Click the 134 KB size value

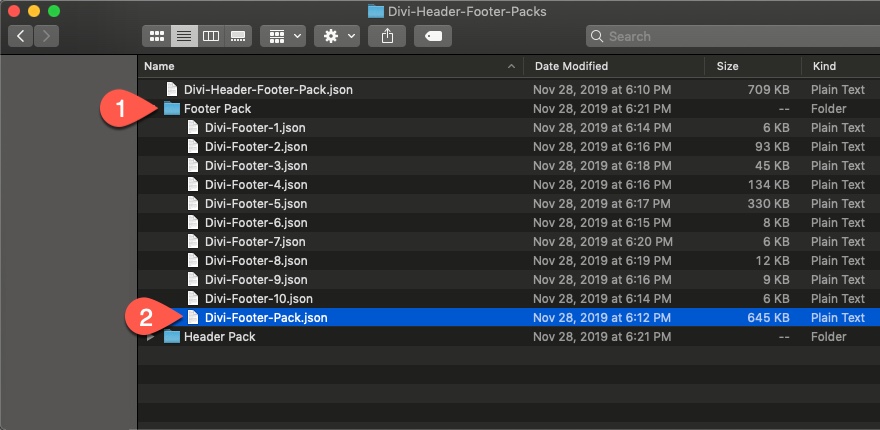coord(769,185)
